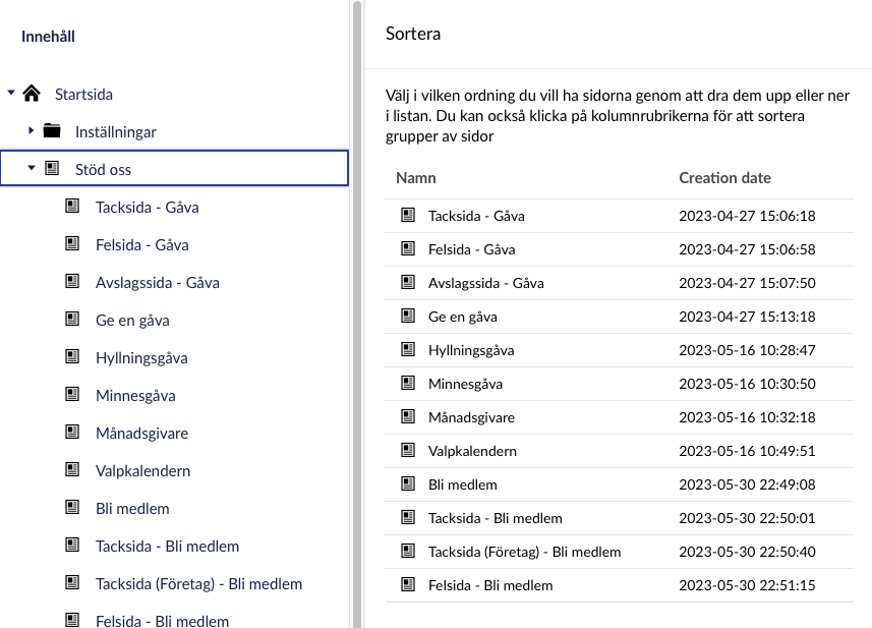Collapse the Stöd oss tree node
Viewport: 872px width, 628px height.
tap(31, 168)
